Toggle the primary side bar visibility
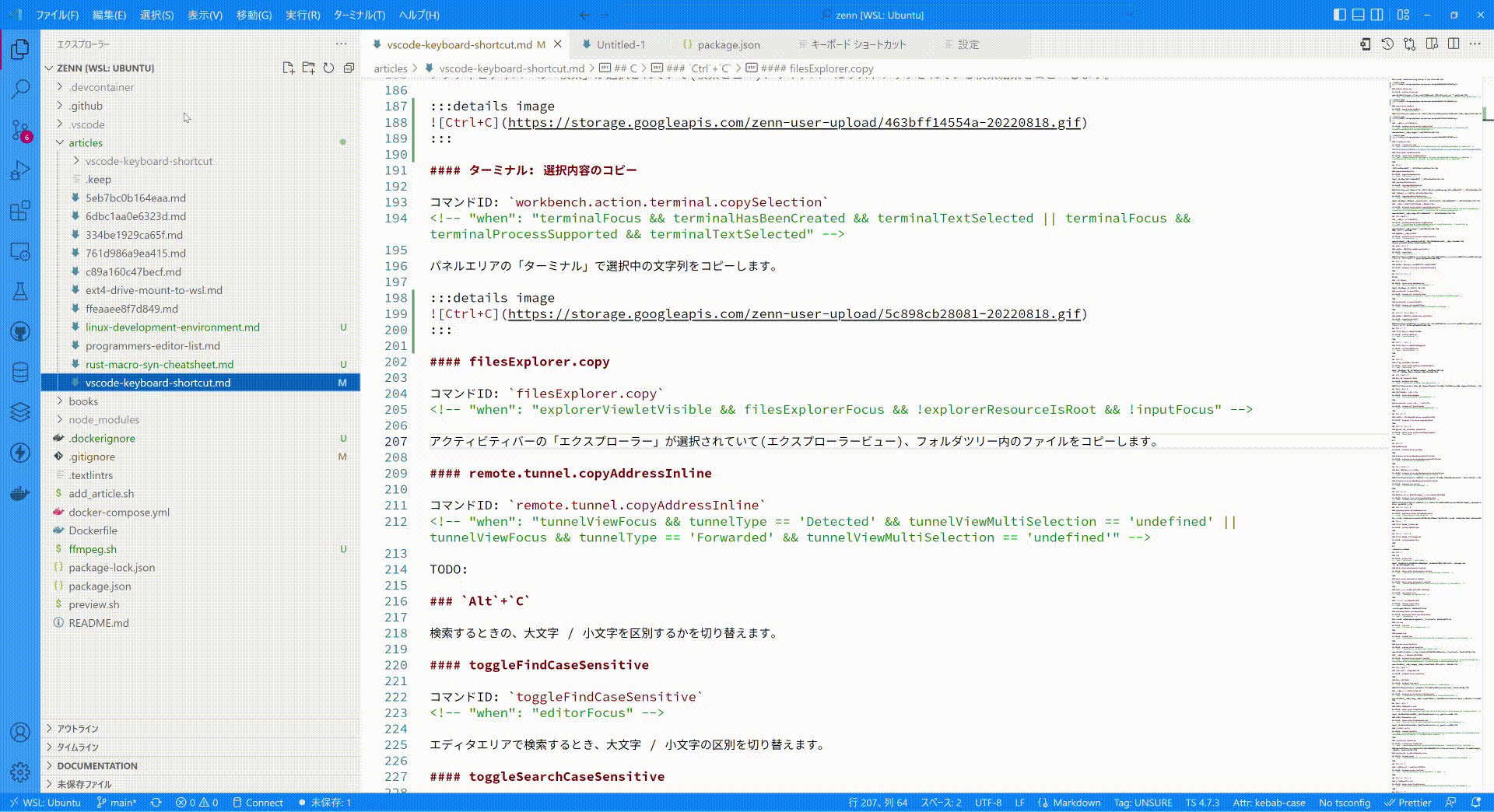The image size is (1494, 812). [1339, 15]
